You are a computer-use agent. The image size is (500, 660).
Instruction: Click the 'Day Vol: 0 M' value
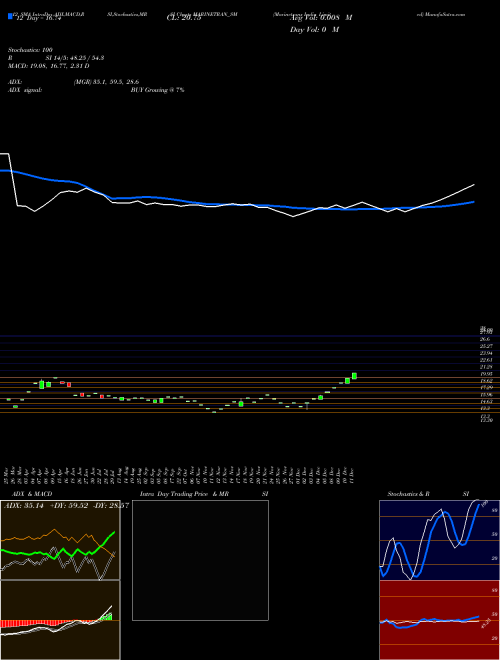pyautogui.click(x=314, y=30)
